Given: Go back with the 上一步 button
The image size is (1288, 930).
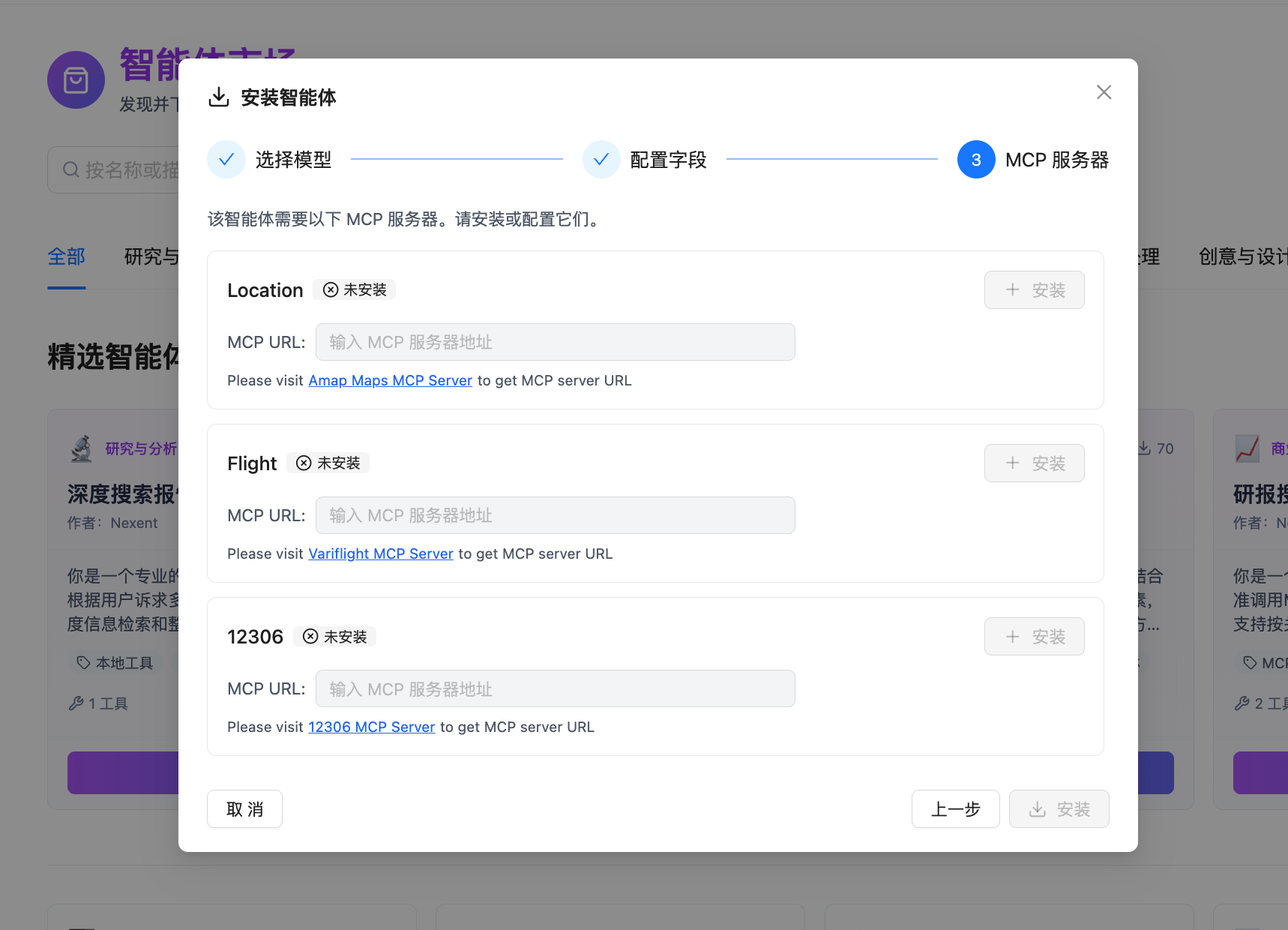Looking at the screenshot, I should click(x=955, y=809).
